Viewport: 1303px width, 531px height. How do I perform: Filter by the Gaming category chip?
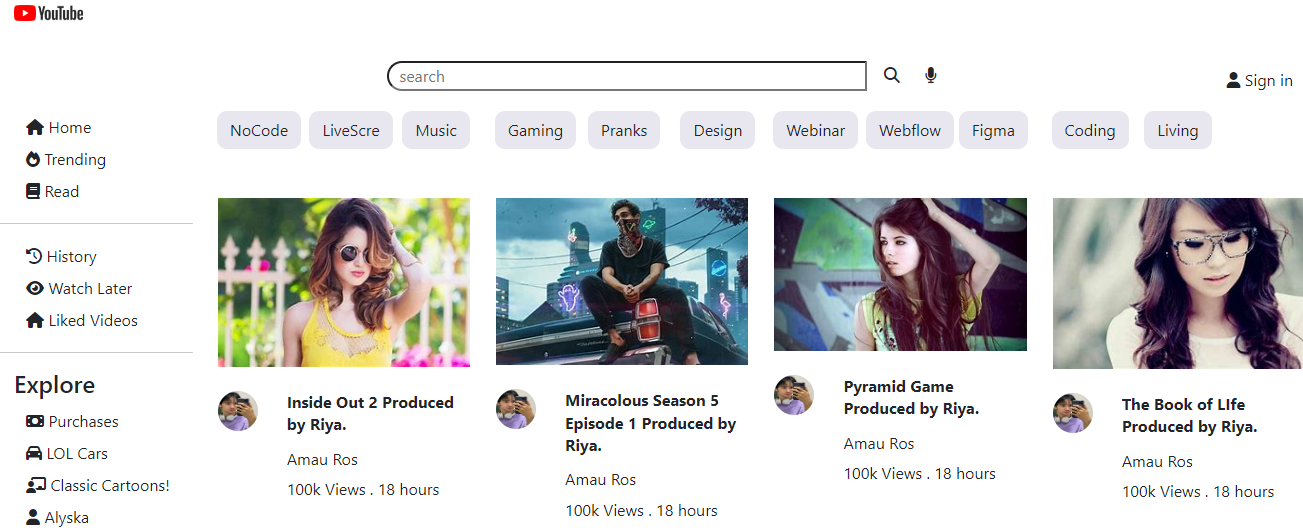pos(535,131)
